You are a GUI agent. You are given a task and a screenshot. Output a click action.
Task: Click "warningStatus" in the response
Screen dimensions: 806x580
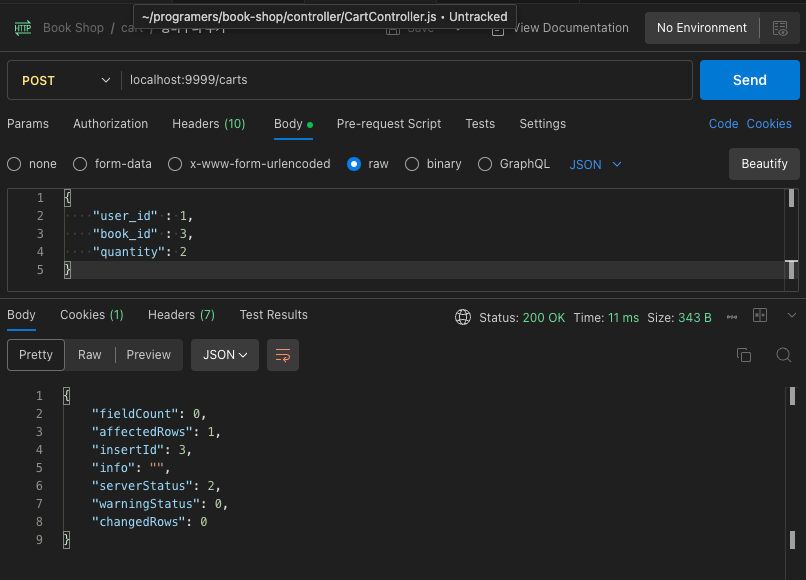tap(146, 504)
